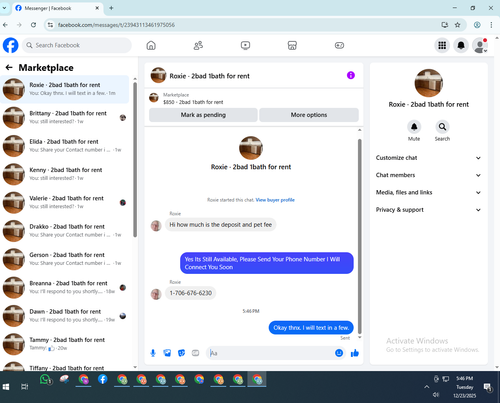This screenshot has height=403, width=500.
Task: Open the Elida conversation
Action: pyautogui.click(x=65, y=146)
